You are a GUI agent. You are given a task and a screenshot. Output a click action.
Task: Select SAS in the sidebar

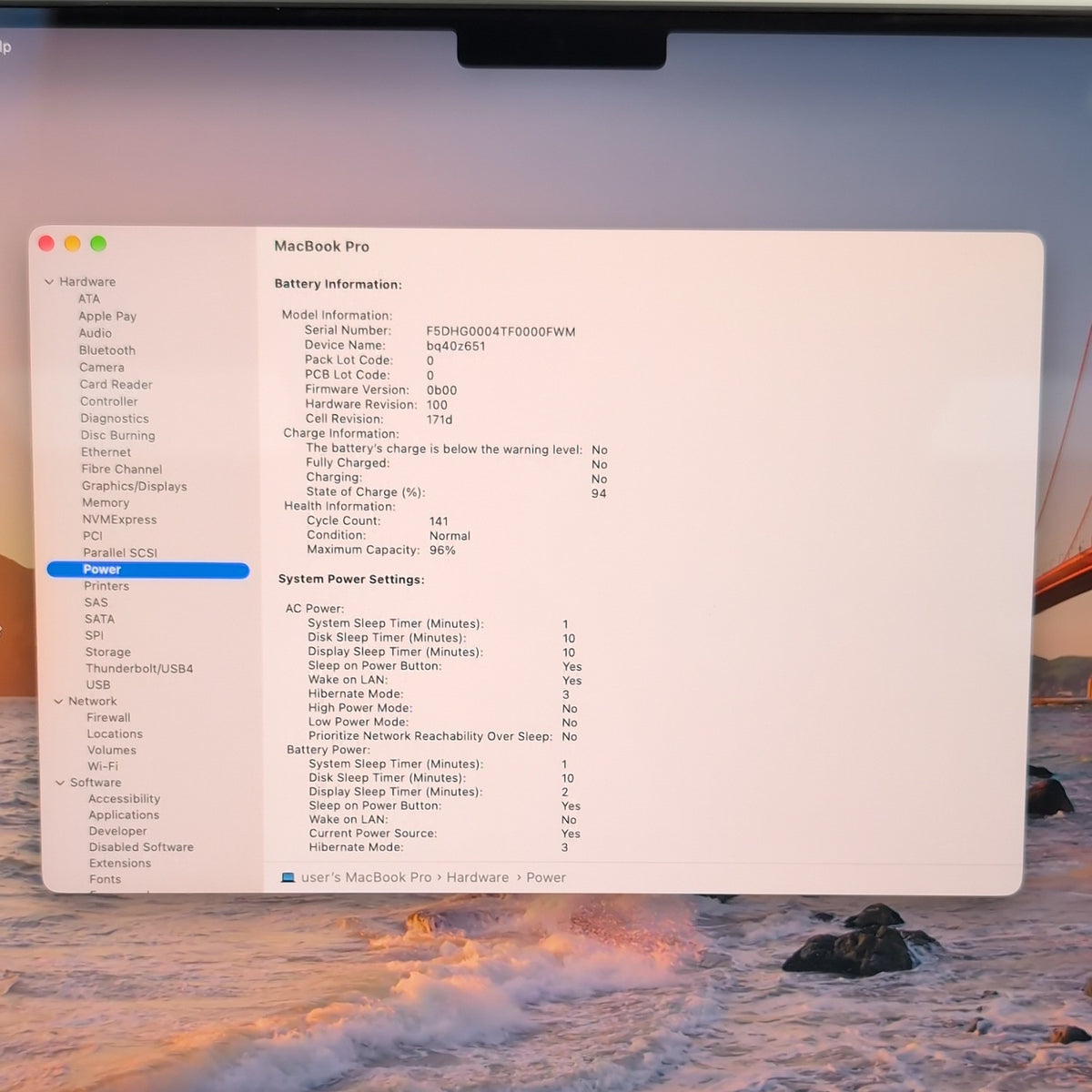coord(96,602)
